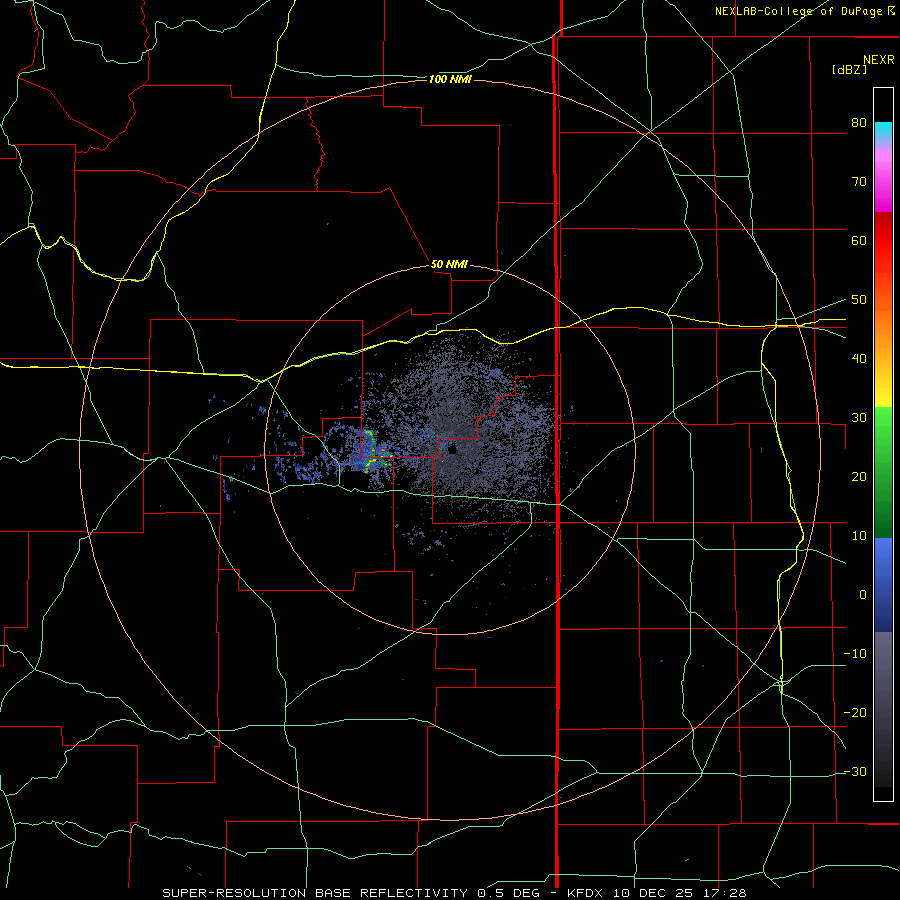Click the 100 NMI range ring label
Screen dimensions: 900x900
tap(449, 79)
